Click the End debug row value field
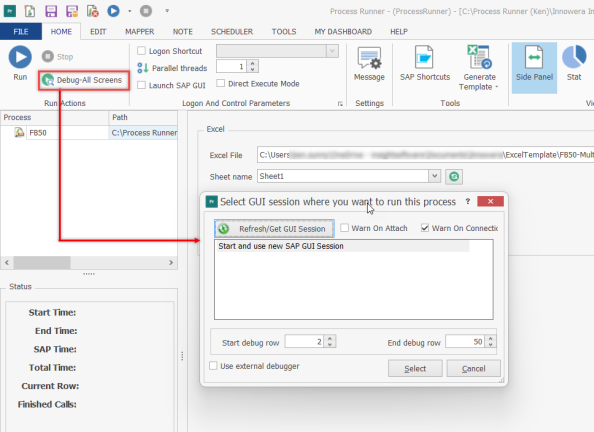Screen dimensions: 594x432 (466, 341)
